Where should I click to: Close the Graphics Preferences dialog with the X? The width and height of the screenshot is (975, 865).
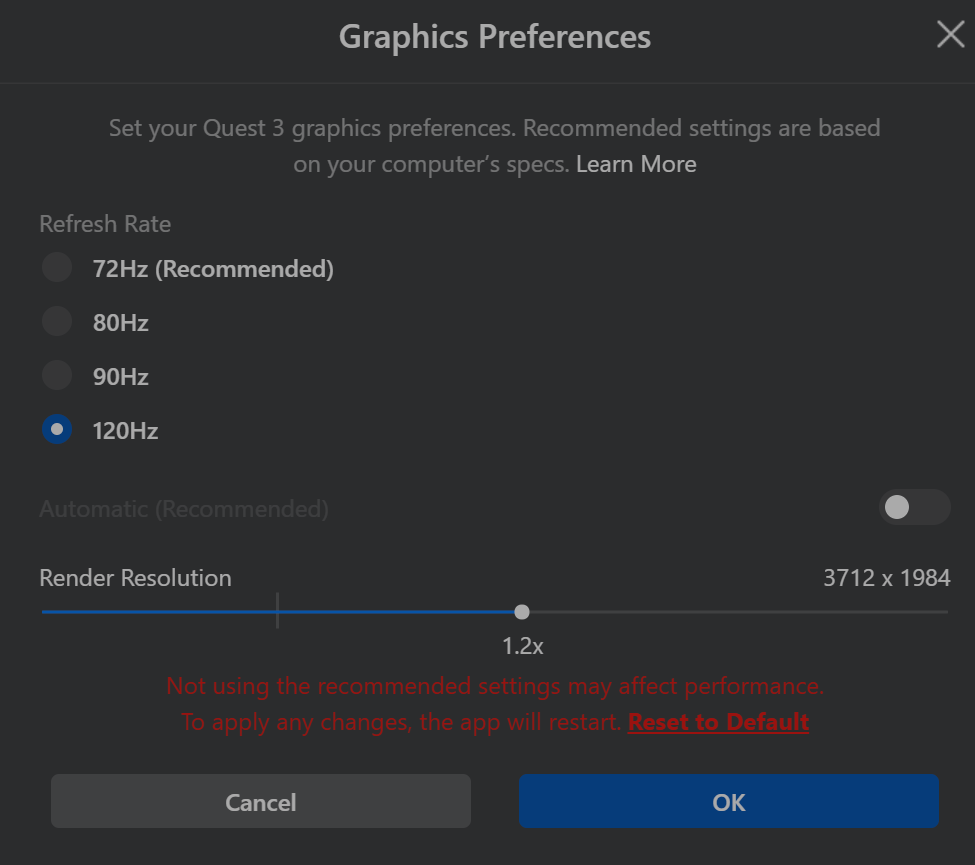(949, 34)
